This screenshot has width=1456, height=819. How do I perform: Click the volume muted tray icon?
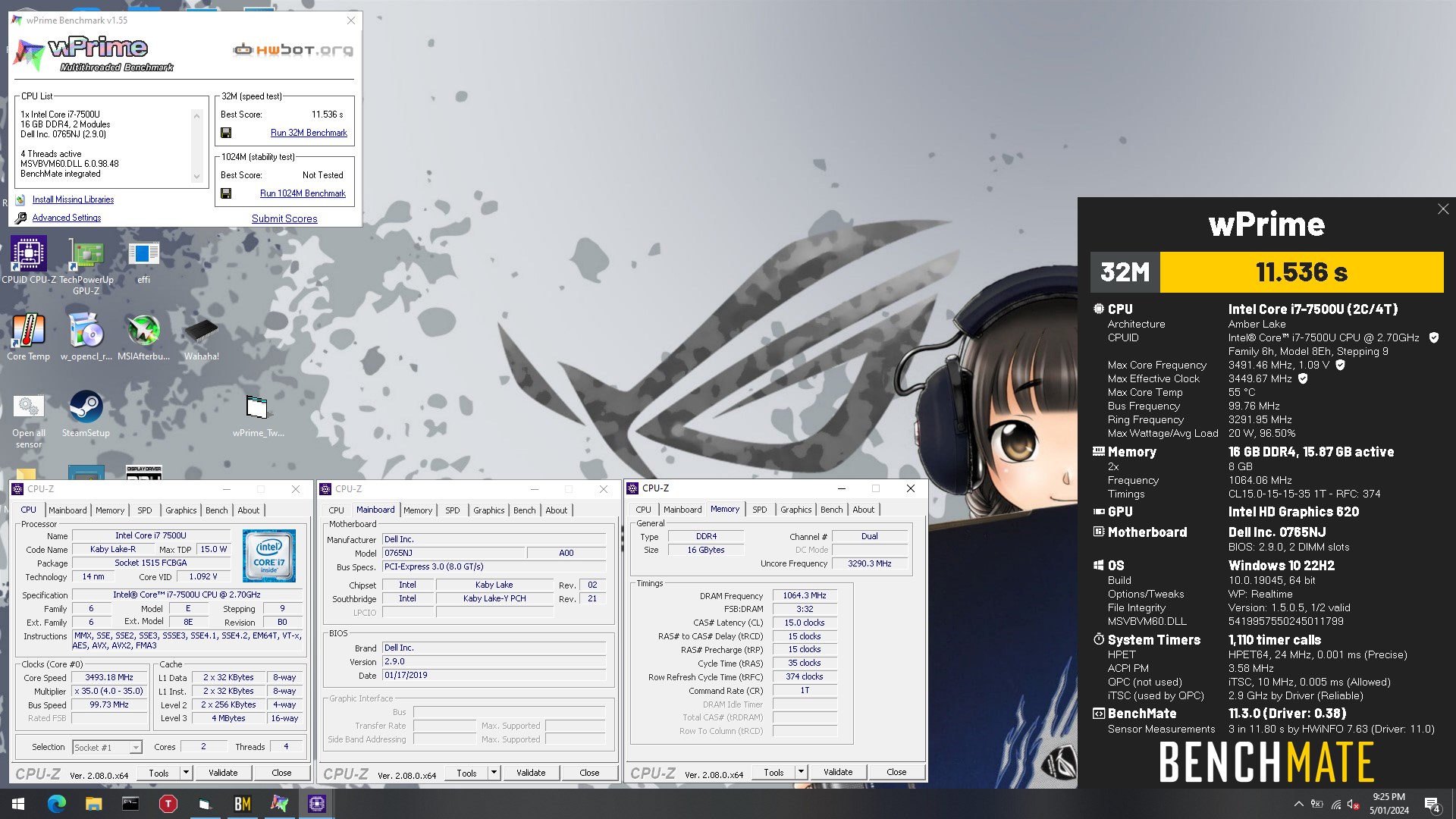point(1354,805)
